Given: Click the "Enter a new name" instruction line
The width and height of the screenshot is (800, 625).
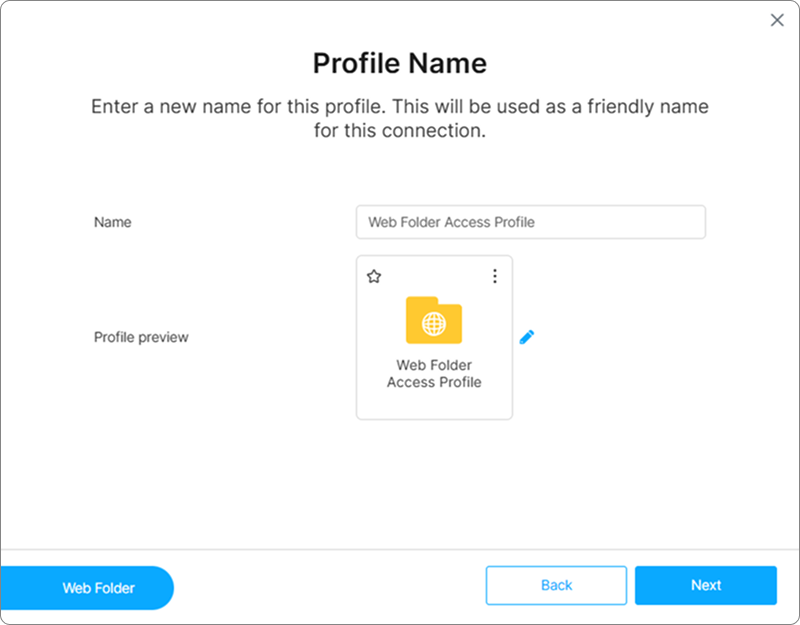Looking at the screenshot, I should [x=400, y=106].
